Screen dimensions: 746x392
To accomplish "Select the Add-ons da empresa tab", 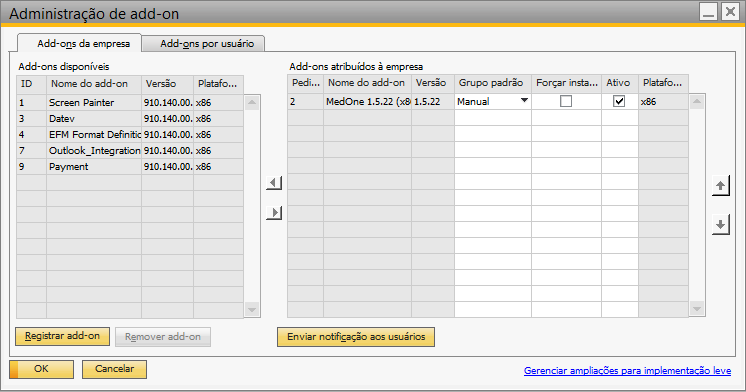I will (83, 44).
